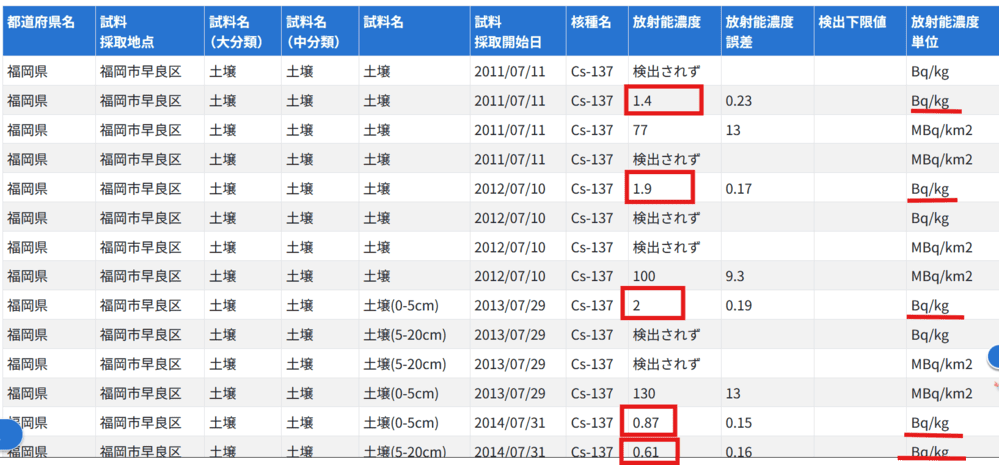Click the blue circle button at right edge
Screen dimensions: 999x465
click(x=994, y=356)
